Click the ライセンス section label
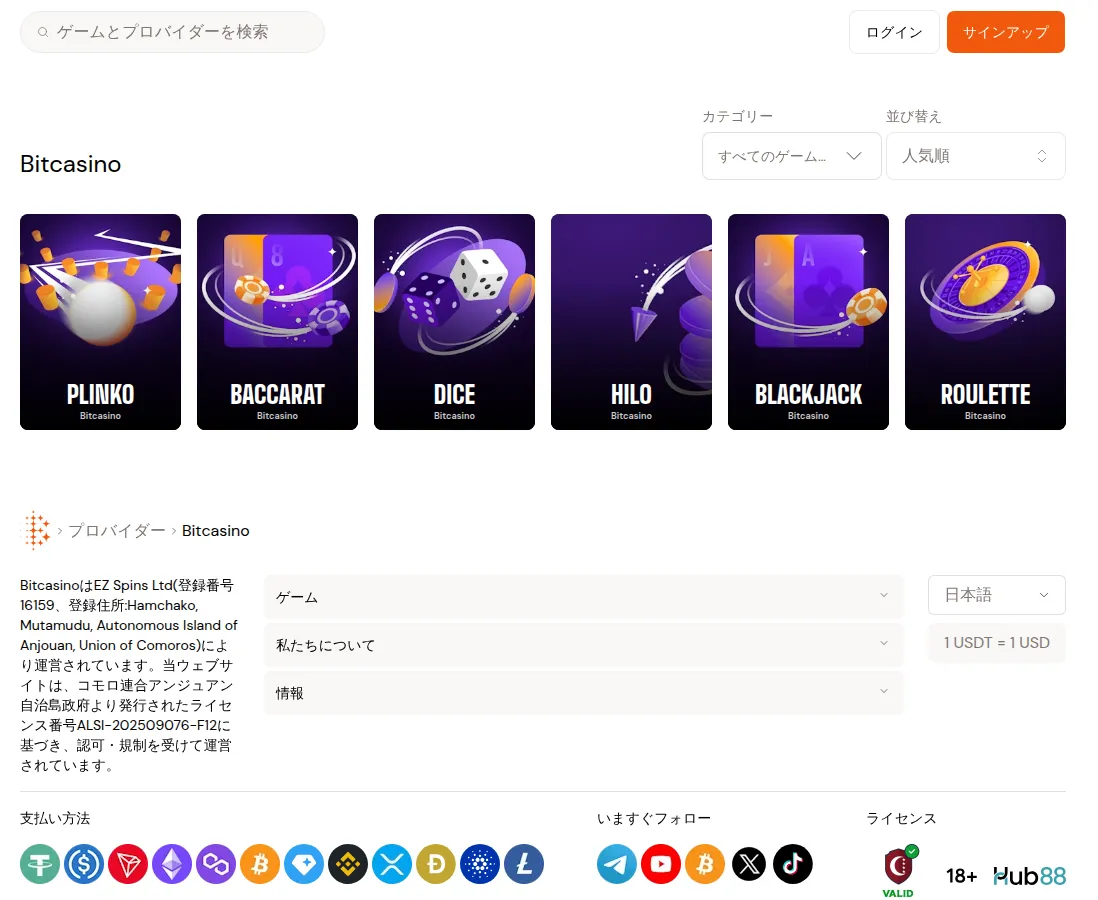Screen dimensions: 1098x900 tap(901, 818)
